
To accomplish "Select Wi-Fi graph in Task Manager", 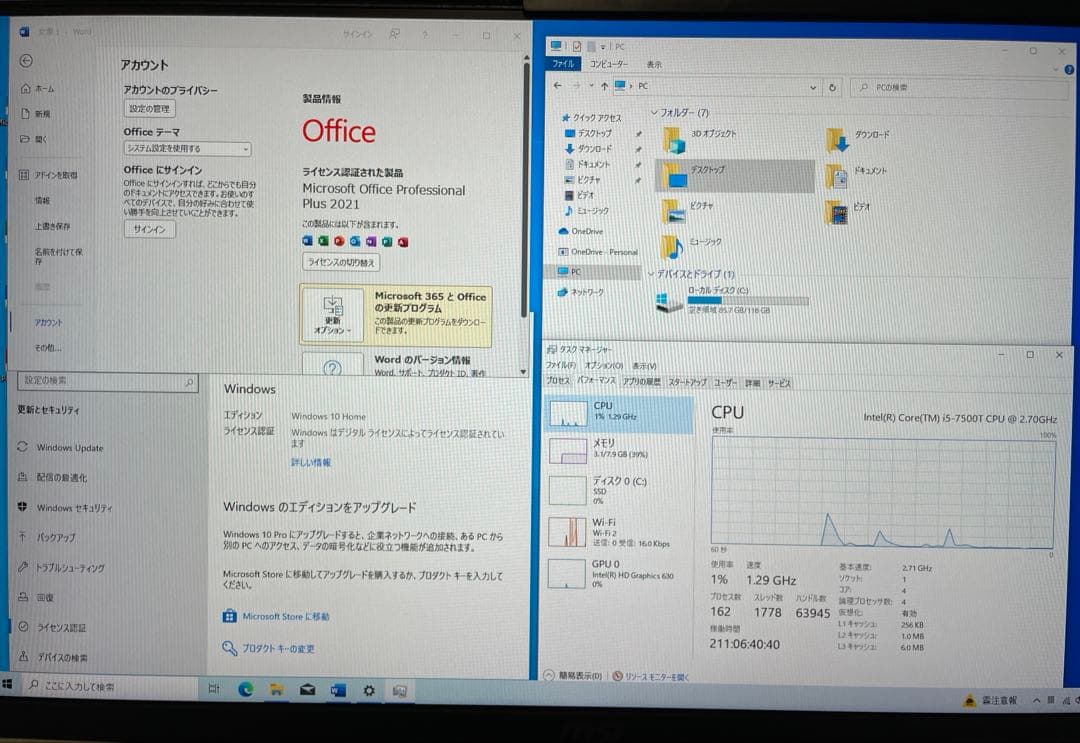I will point(619,532).
